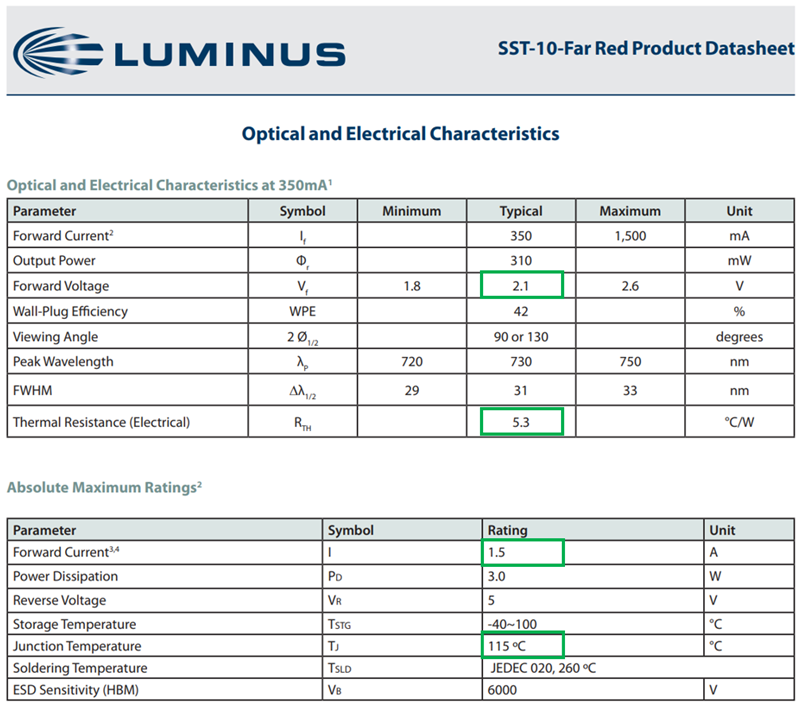Image resolution: width=801 pixels, height=710 pixels.
Task: Click the highlighted 1.5 forward current rating
Action: (524, 552)
